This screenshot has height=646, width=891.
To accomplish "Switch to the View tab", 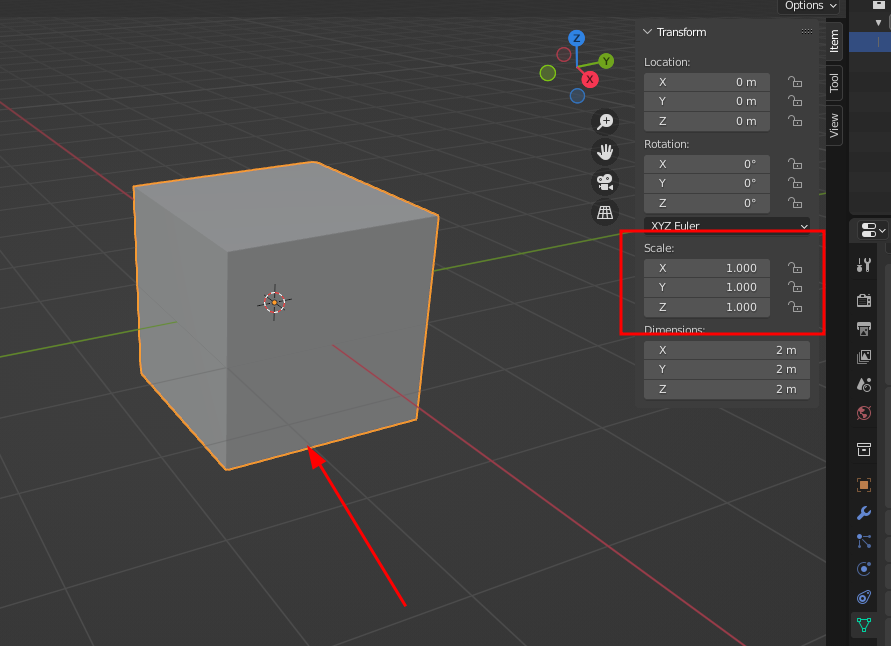I will tap(833, 125).
